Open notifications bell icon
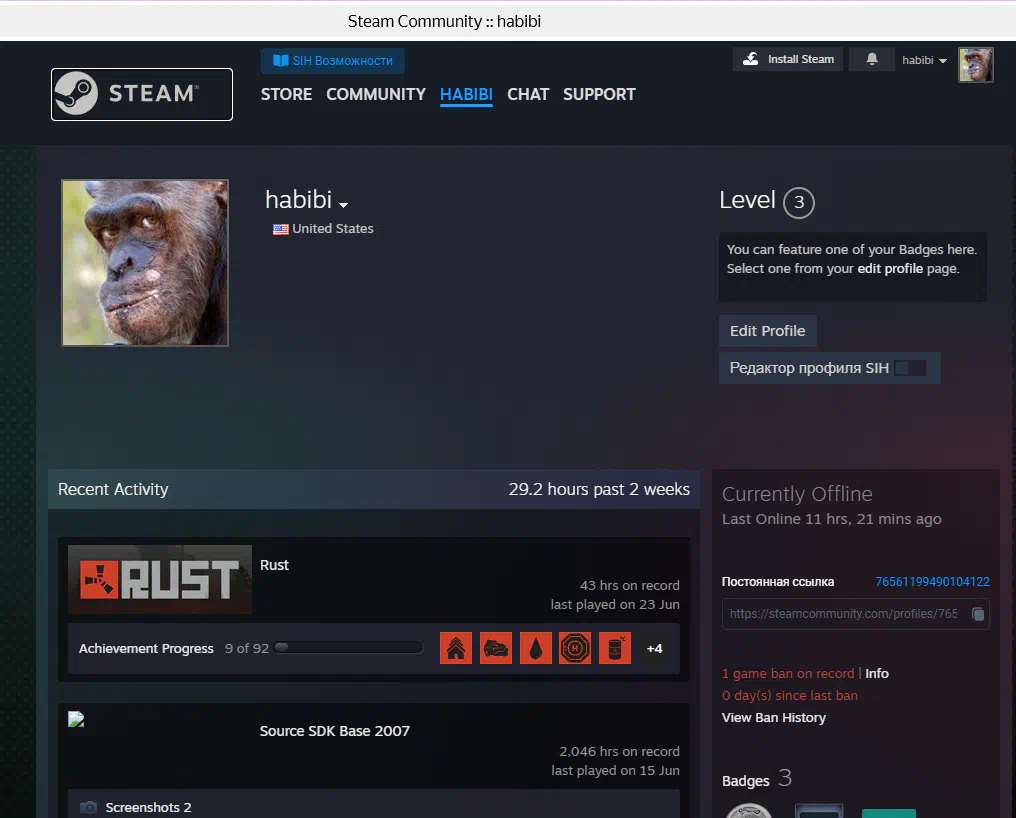The height and width of the screenshot is (818, 1016). pos(872,59)
